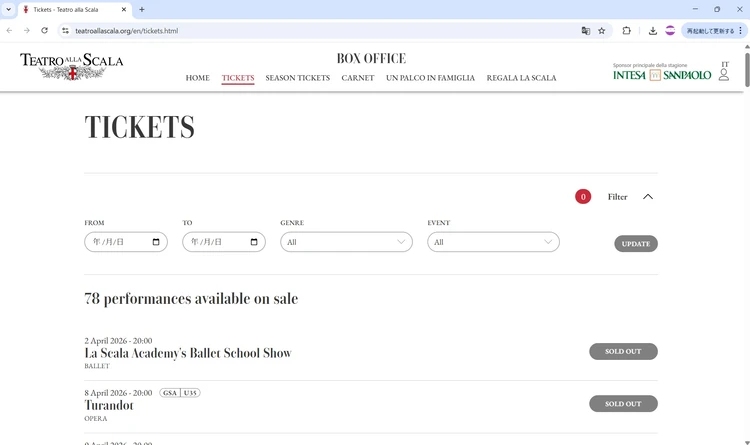The height and width of the screenshot is (445, 750).
Task: Open the Turandot performance link
Action: pos(109,406)
